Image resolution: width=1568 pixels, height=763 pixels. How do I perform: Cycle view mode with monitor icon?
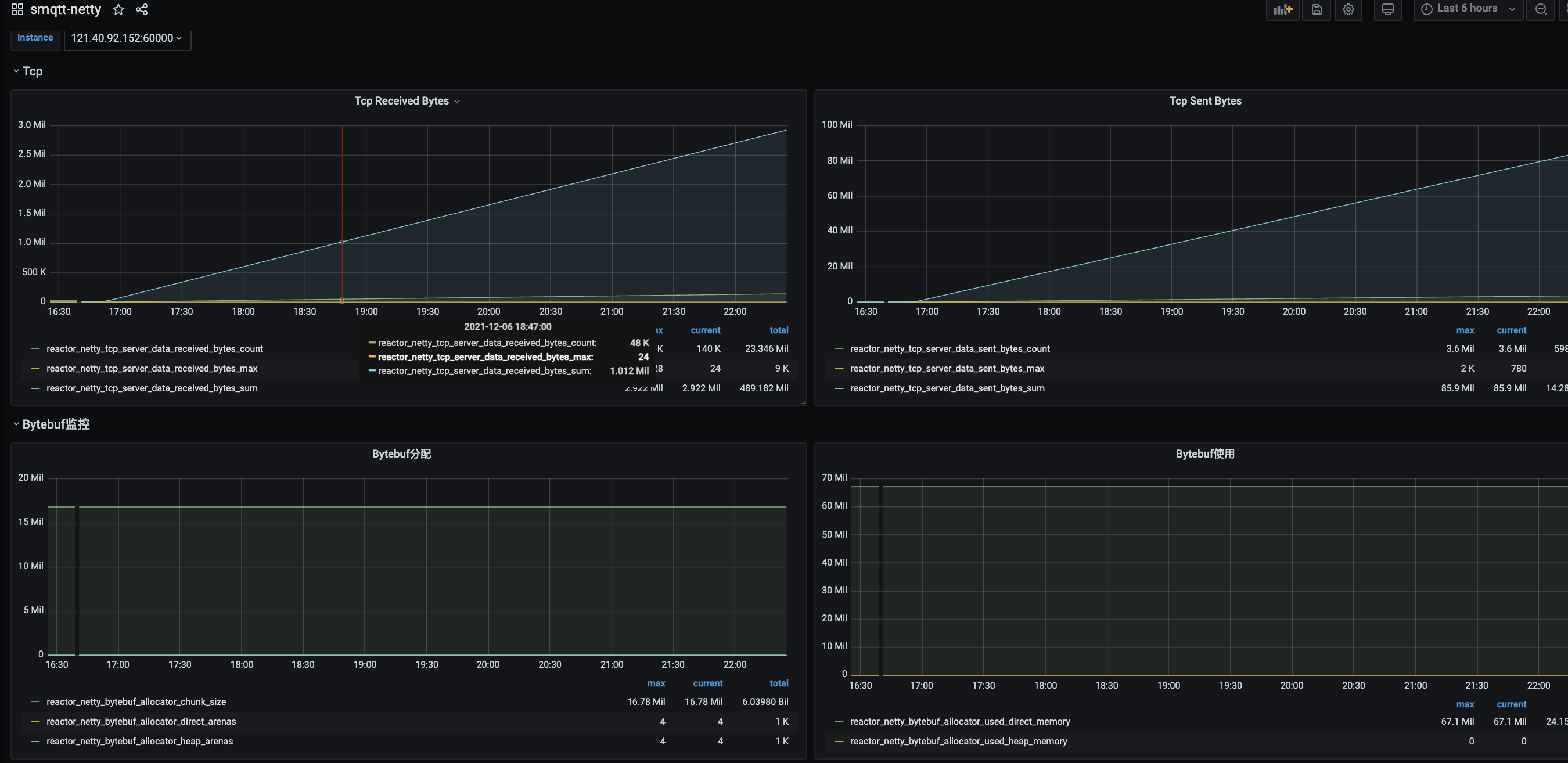[x=1387, y=9]
